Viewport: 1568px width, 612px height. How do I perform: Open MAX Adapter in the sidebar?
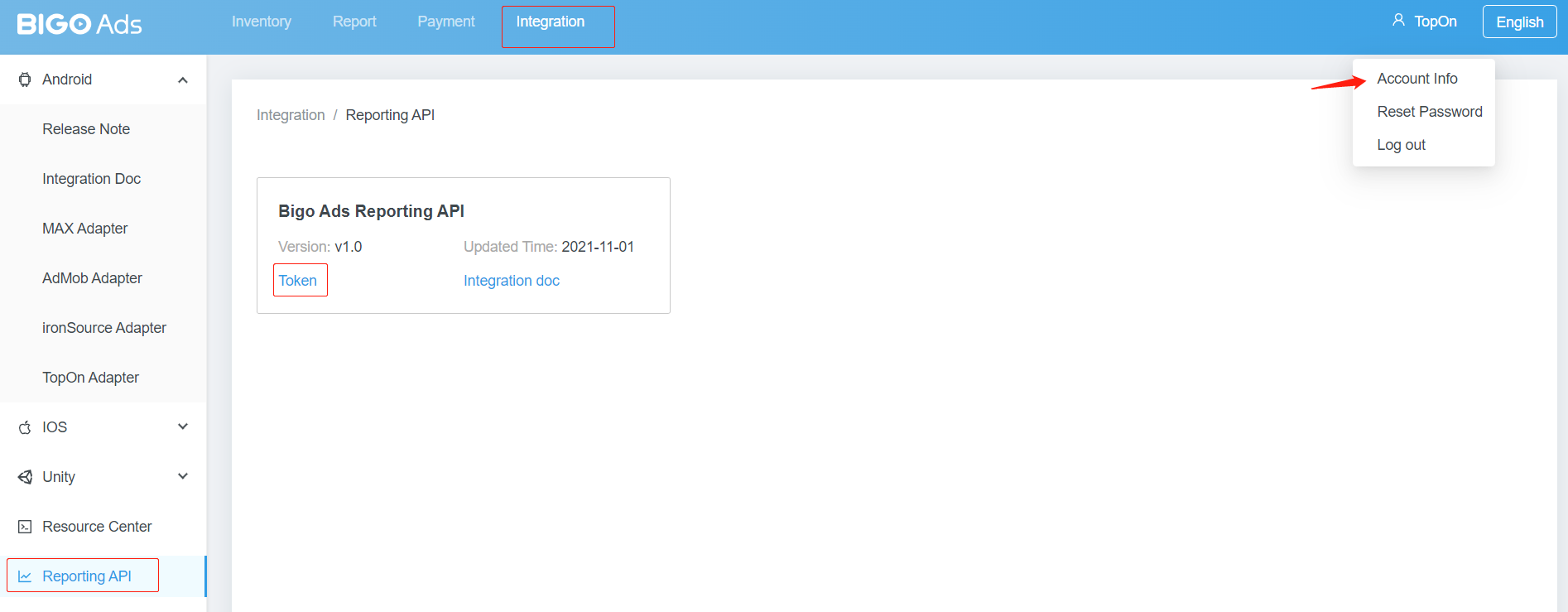tap(84, 229)
